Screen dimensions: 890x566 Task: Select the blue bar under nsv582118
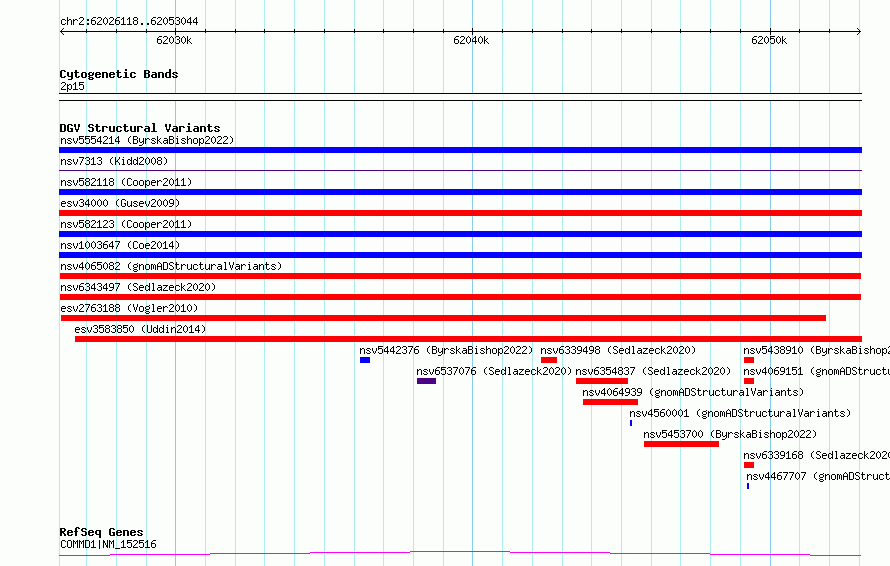[x=460, y=192]
